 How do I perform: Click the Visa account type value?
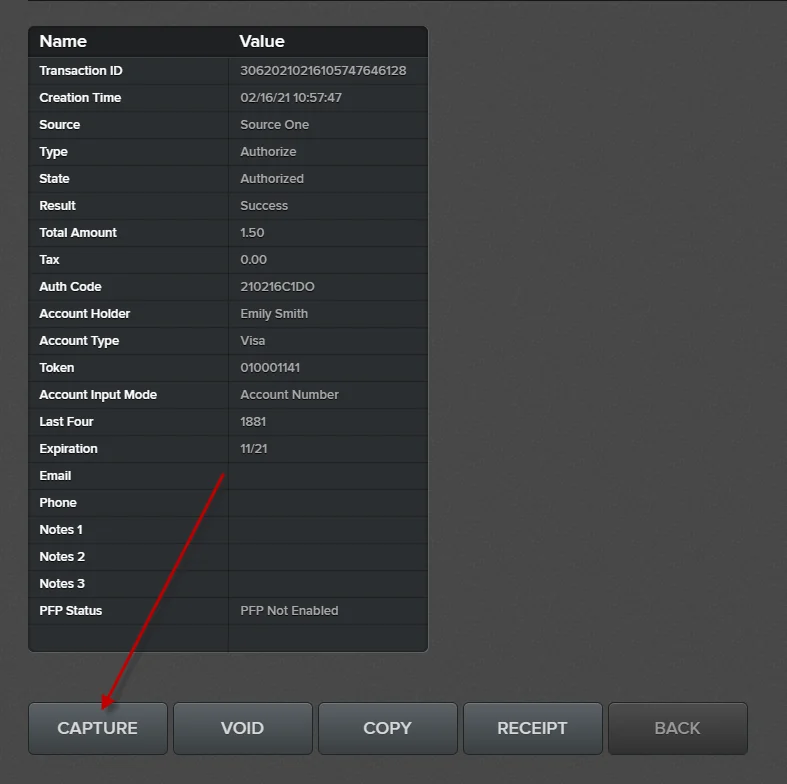(253, 341)
